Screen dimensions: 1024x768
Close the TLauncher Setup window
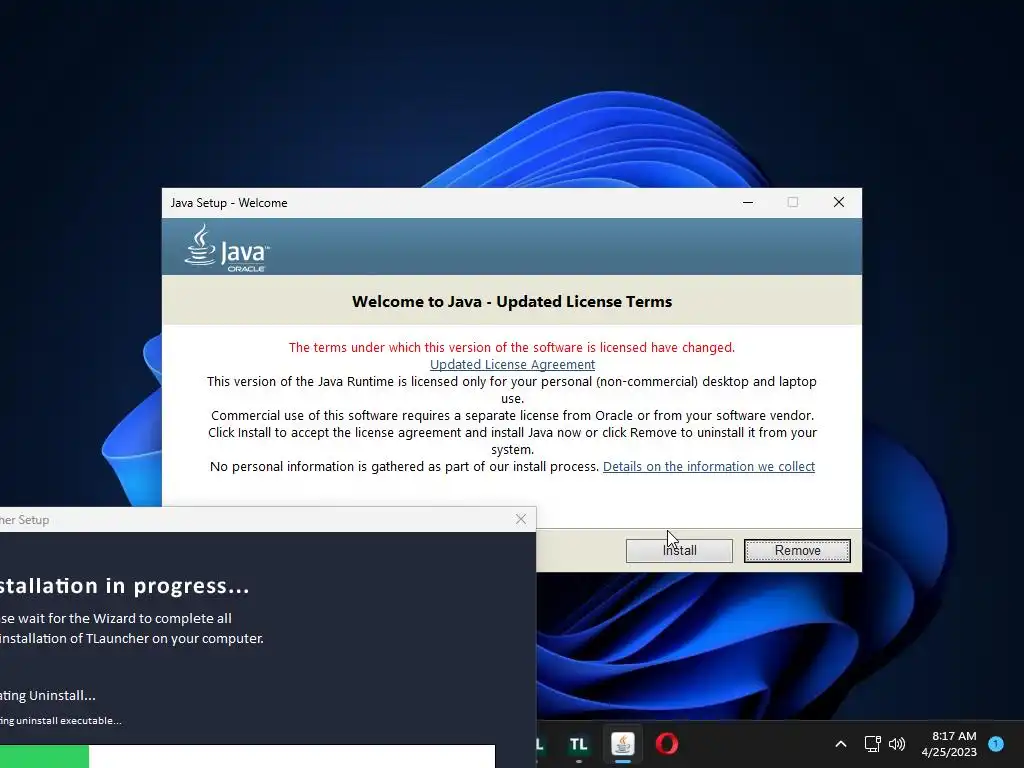point(520,519)
